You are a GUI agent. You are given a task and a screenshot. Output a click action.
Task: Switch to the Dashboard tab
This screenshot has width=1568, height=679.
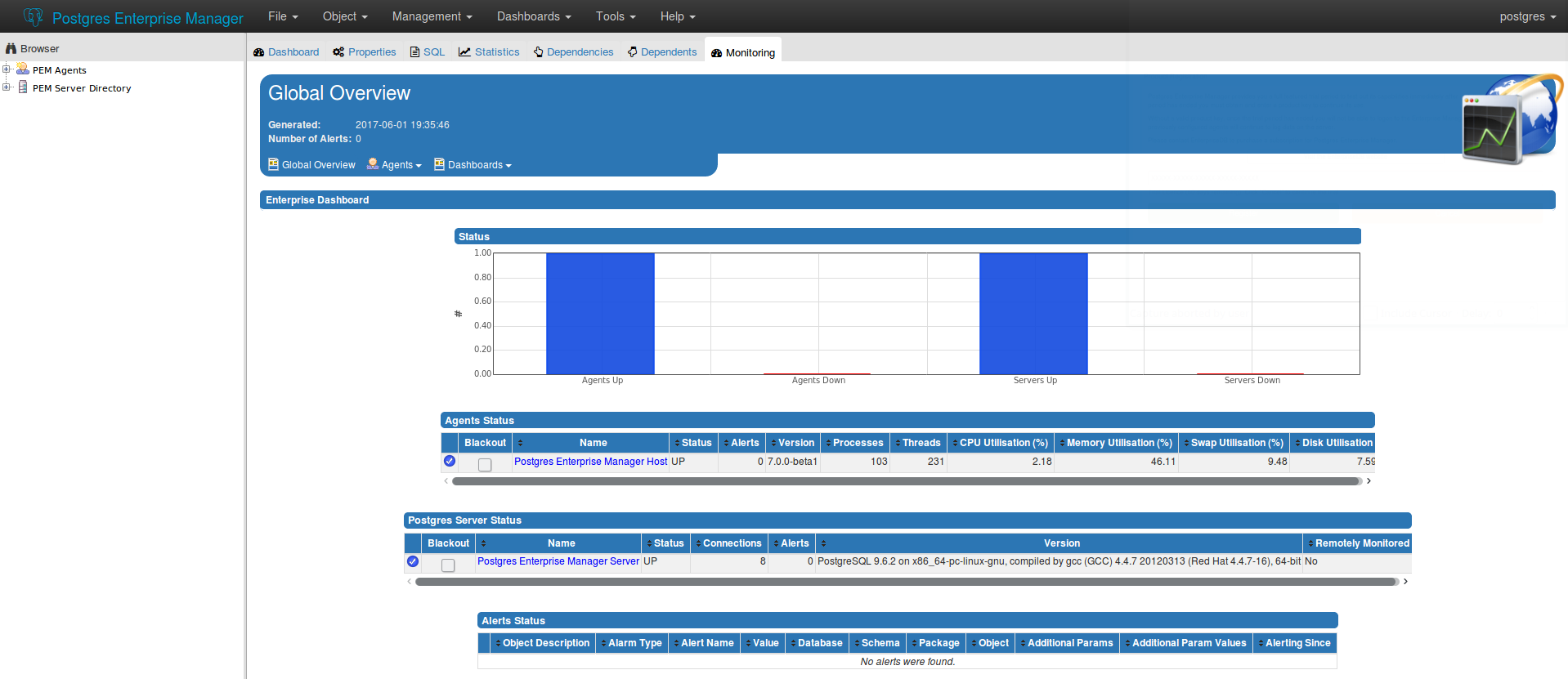tap(286, 52)
